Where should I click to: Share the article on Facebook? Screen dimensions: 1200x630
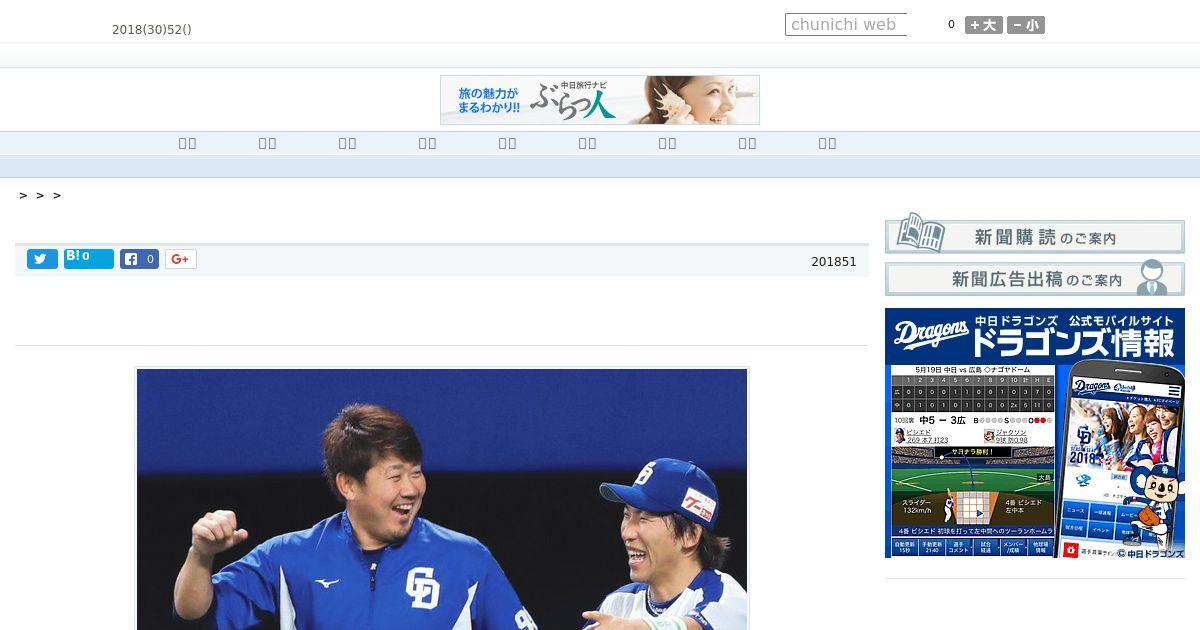[x=140, y=259]
